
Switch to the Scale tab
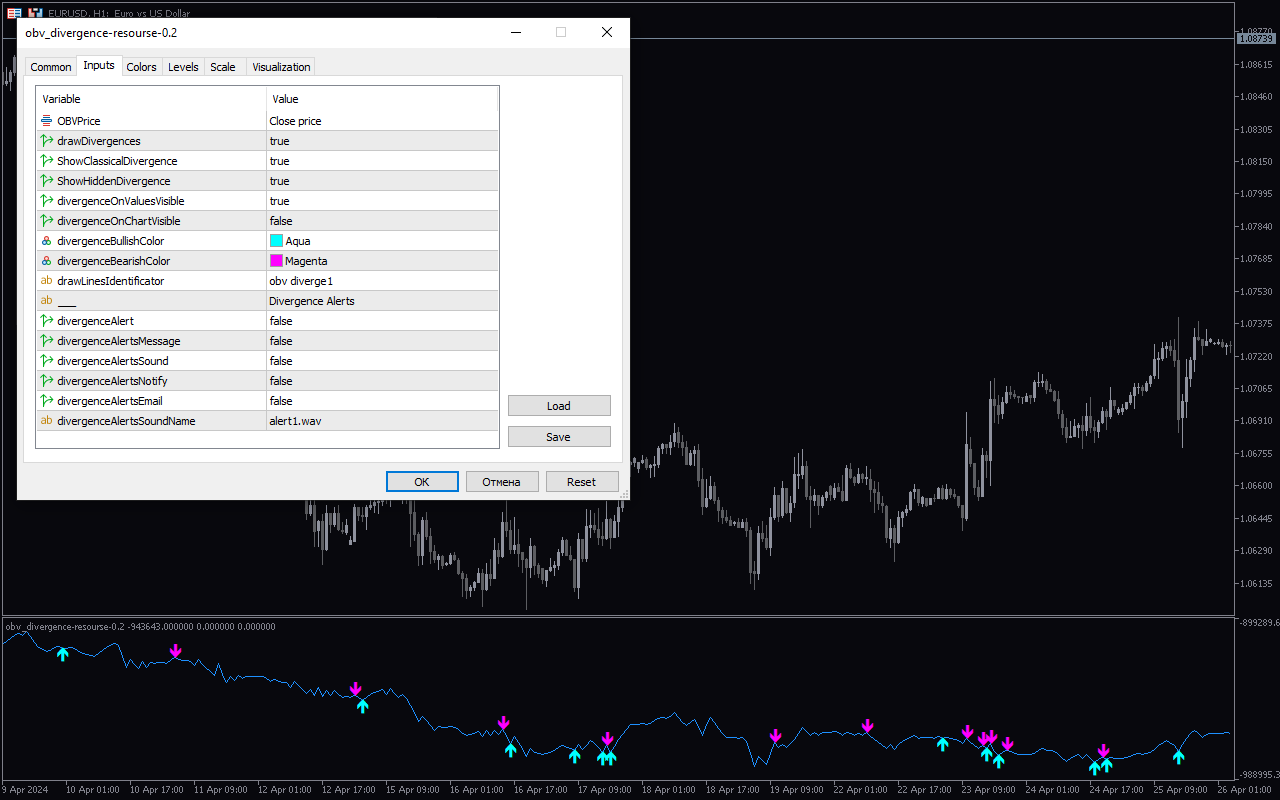(223, 67)
